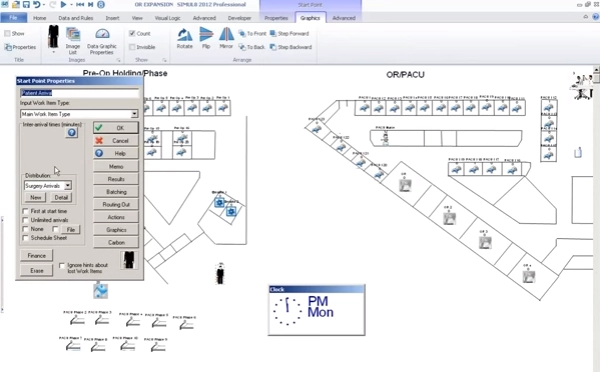Open the Visual Logic tab

click(168, 18)
